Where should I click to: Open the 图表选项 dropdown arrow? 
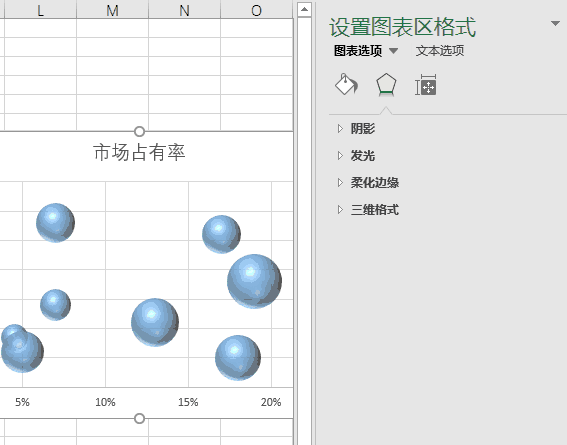(393, 51)
